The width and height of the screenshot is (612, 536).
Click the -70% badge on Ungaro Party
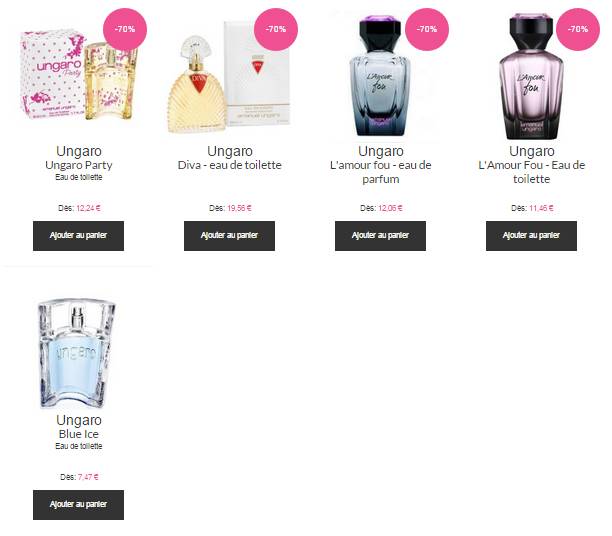125,29
